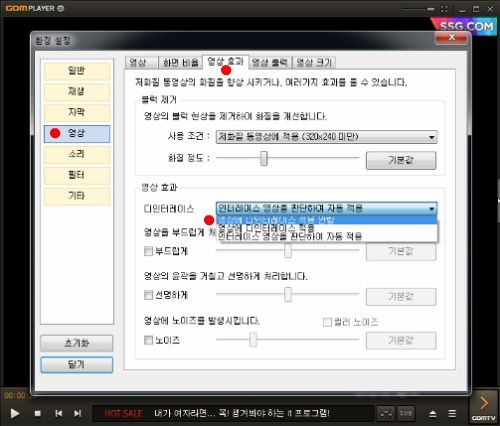This screenshot has width=500, height=426.
Task: Switch to the 영상 크기 tab
Action: tap(314, 63)
